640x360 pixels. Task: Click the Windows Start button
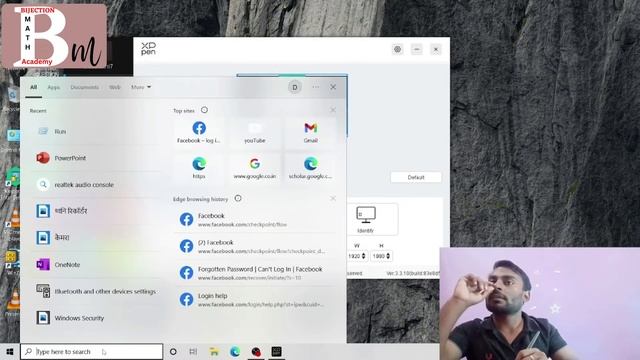point(10,351)
